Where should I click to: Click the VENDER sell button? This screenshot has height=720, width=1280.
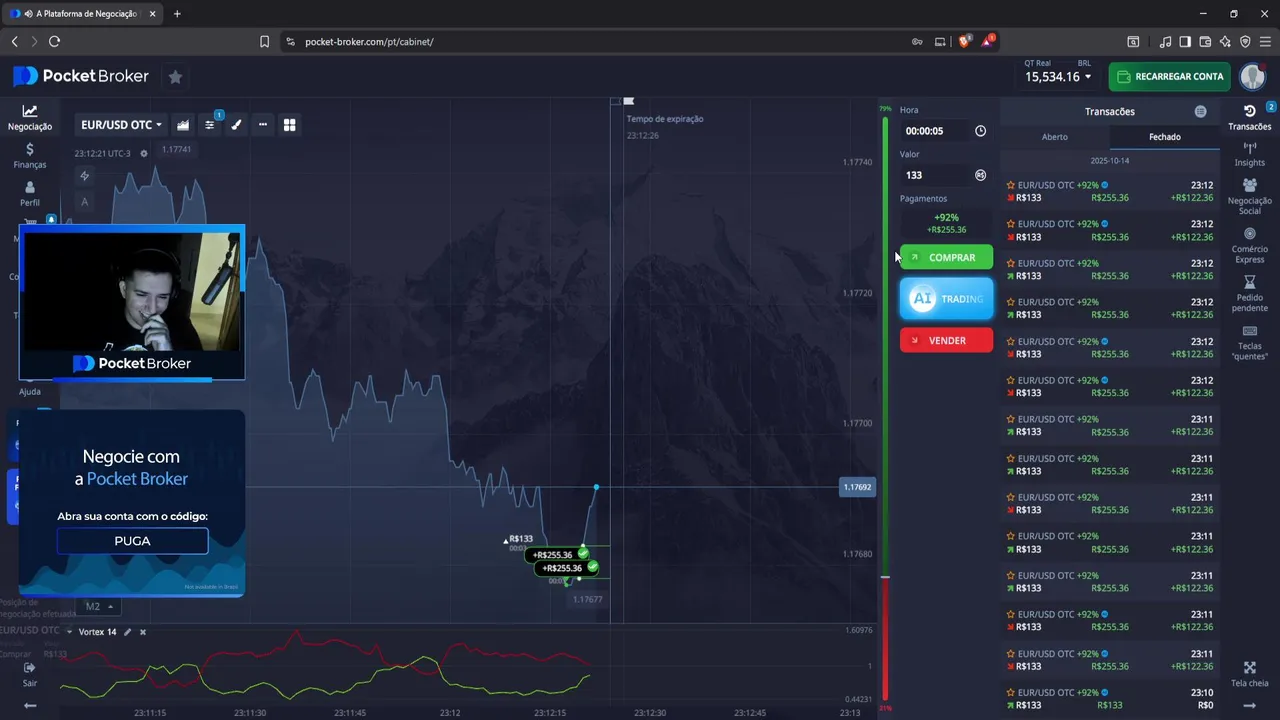point(946,340)
